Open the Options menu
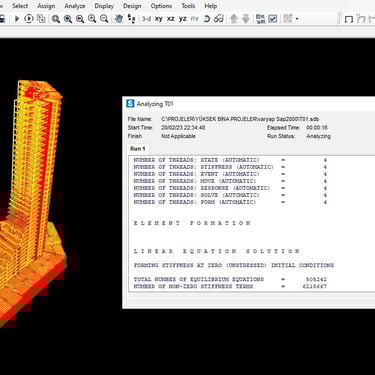The image size is (375, 375). [161, 6]
